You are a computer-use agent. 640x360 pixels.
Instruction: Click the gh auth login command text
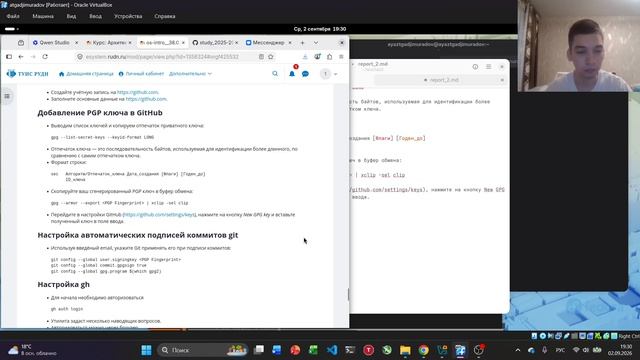click(x=67, y=309)
